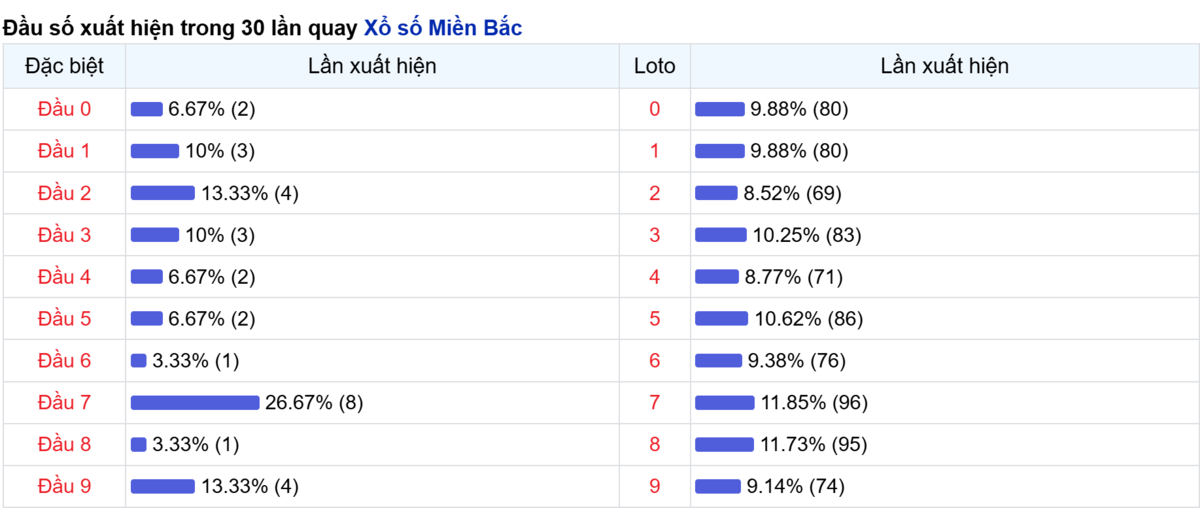Select the Đầu 0 row label

(x=64, y=109)
